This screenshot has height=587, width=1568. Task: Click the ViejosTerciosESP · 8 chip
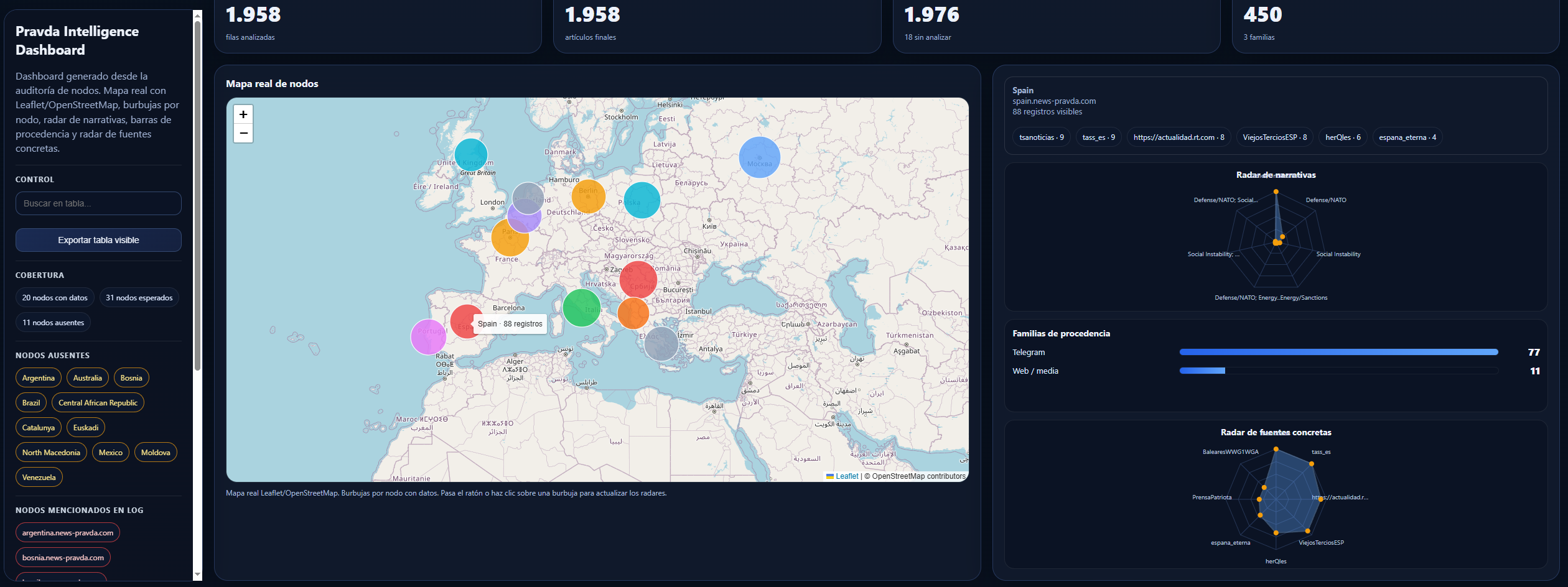pos(1274,137)
